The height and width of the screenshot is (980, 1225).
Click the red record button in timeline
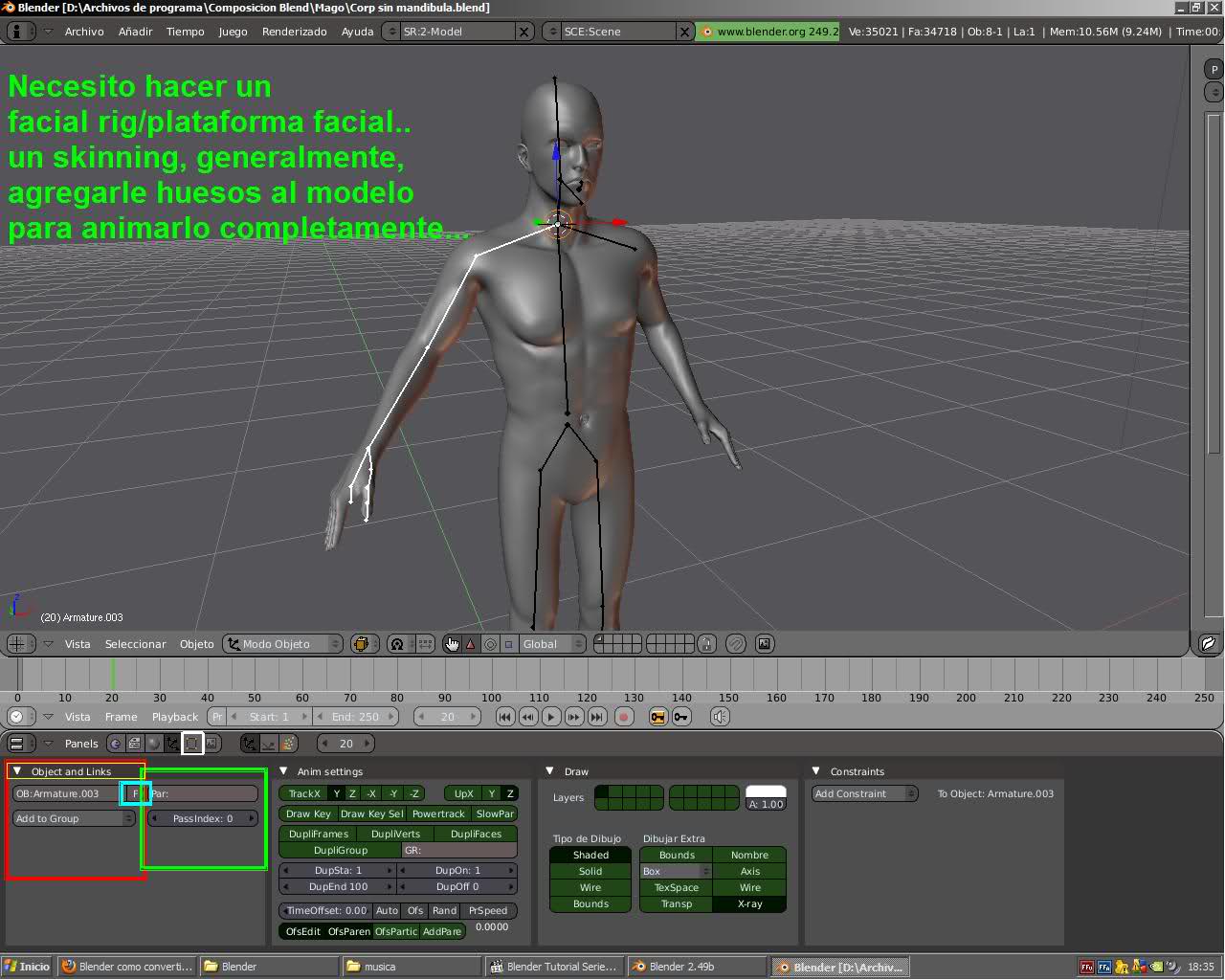[624, 717]
